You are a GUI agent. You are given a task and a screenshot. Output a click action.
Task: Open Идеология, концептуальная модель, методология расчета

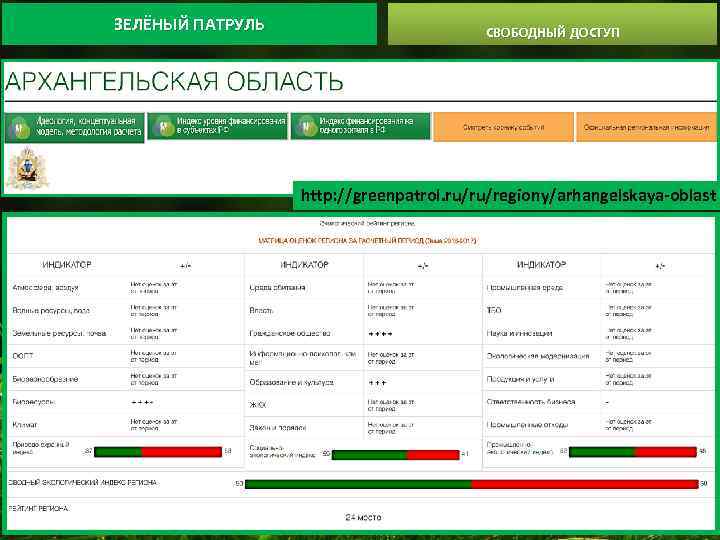click(x=75, y=127)
